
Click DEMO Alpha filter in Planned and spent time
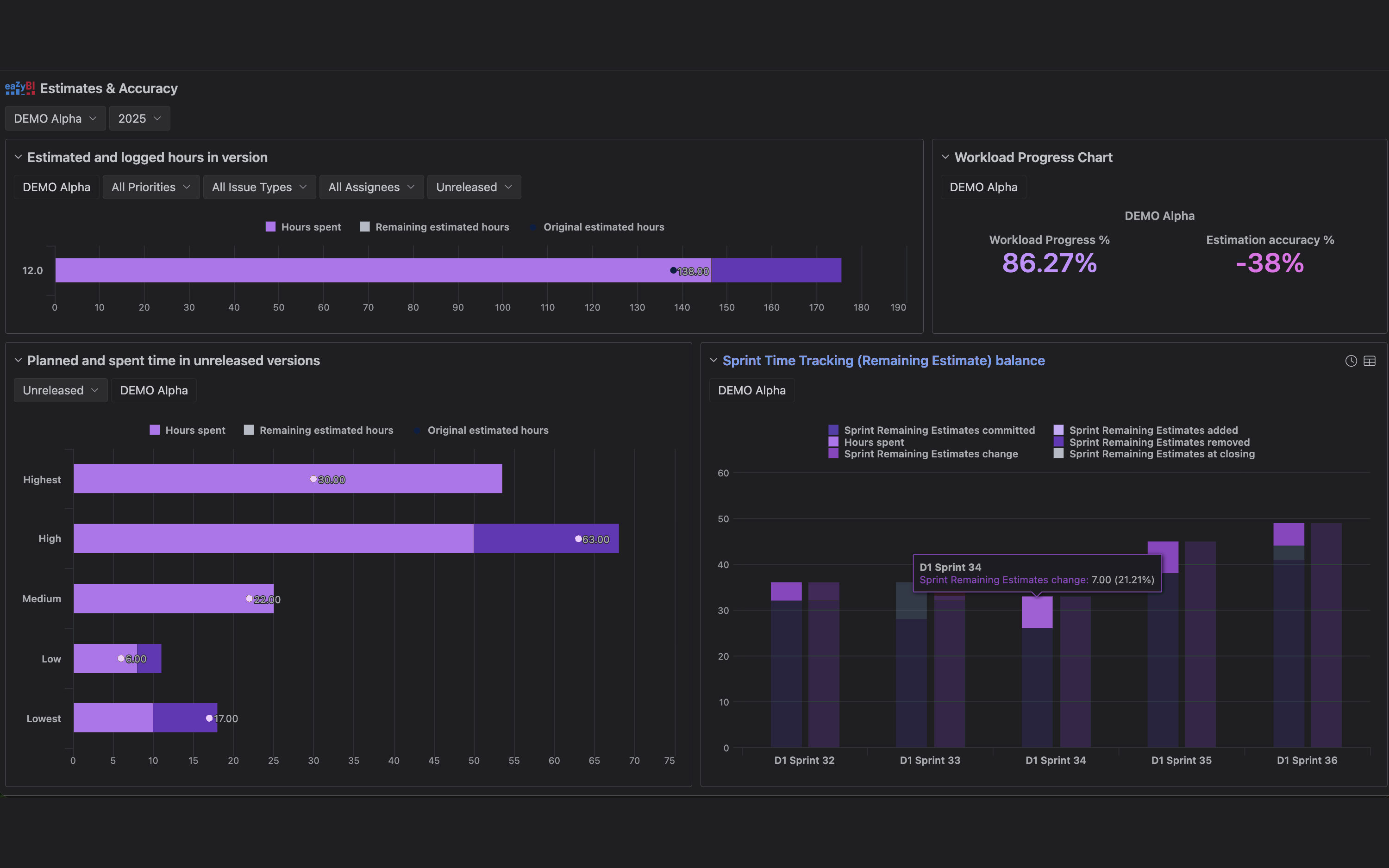[x=154, y=390]
